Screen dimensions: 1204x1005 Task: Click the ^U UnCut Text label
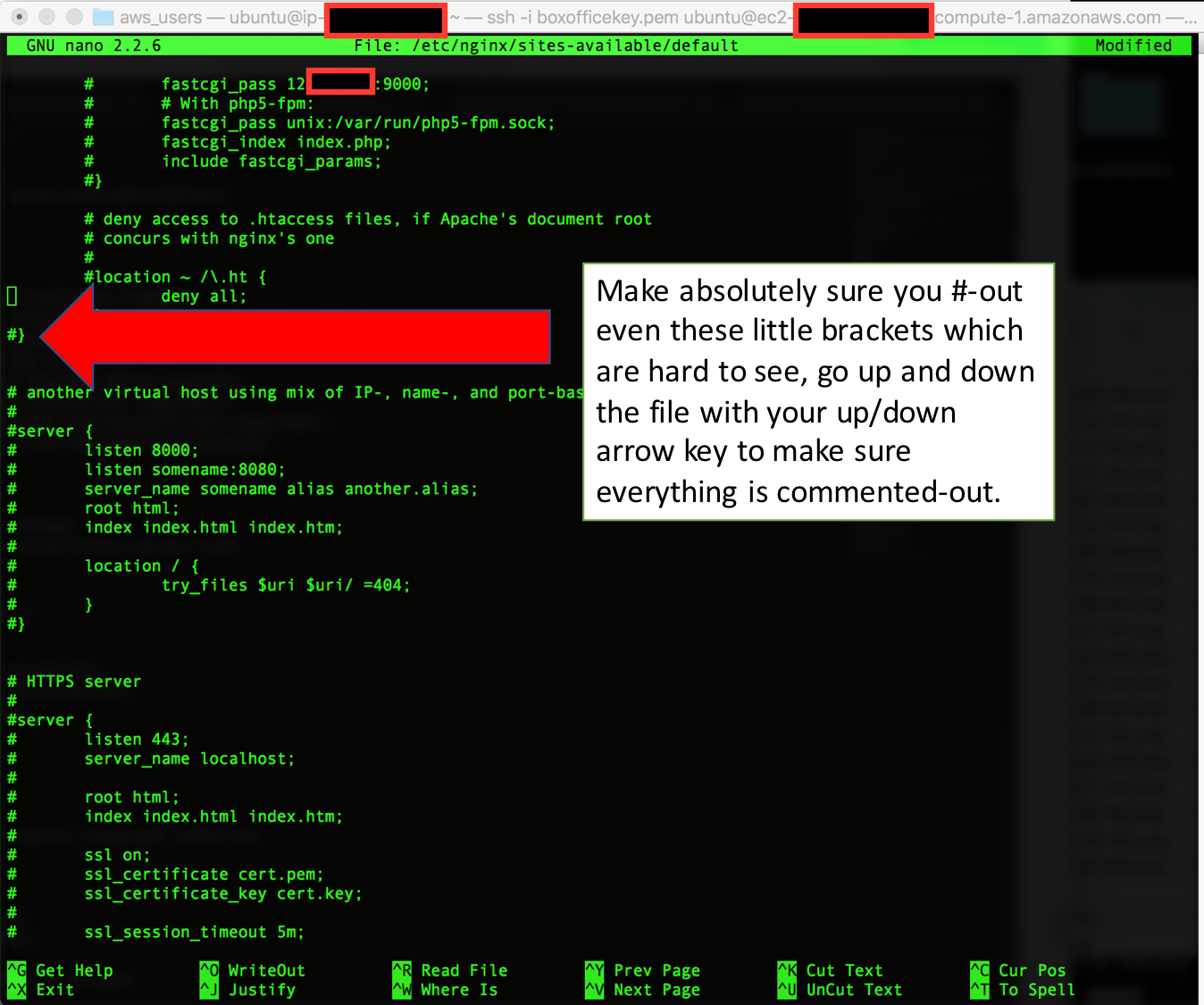point(840,990)
